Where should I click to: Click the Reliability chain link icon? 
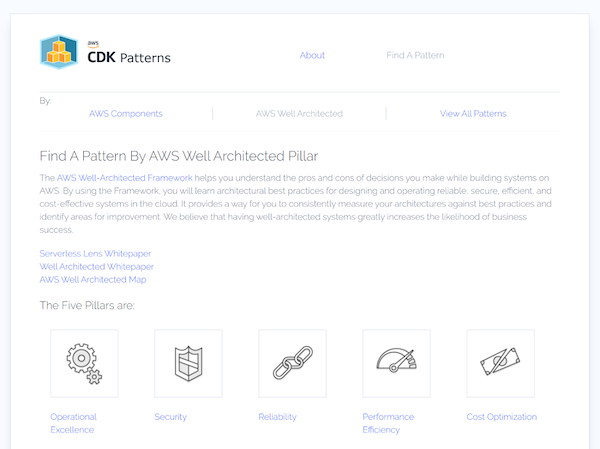click(x=292, y=363)
